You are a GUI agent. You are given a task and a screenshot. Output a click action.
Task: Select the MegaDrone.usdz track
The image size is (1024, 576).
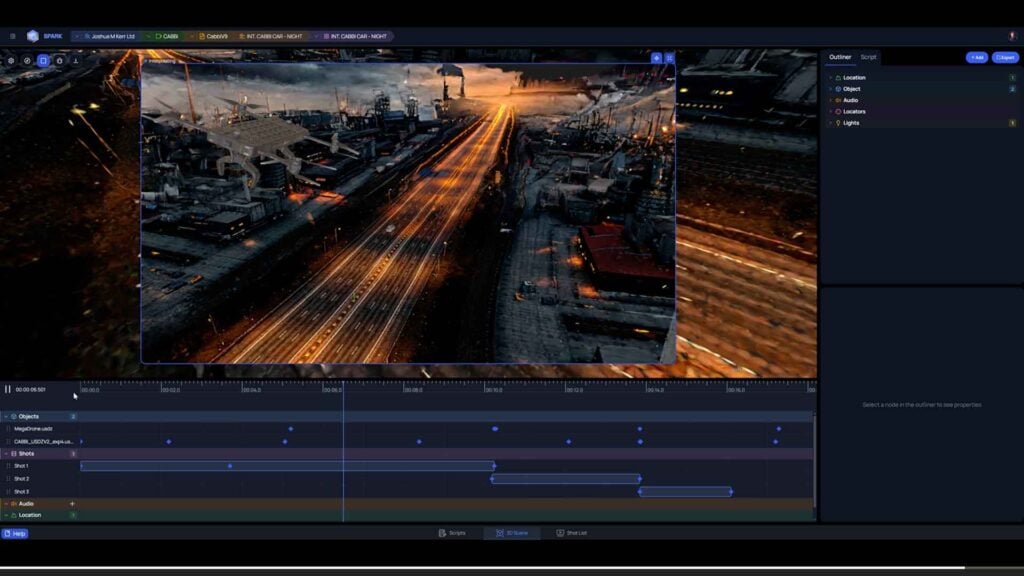pyautogui.click(x=33, y=429)
